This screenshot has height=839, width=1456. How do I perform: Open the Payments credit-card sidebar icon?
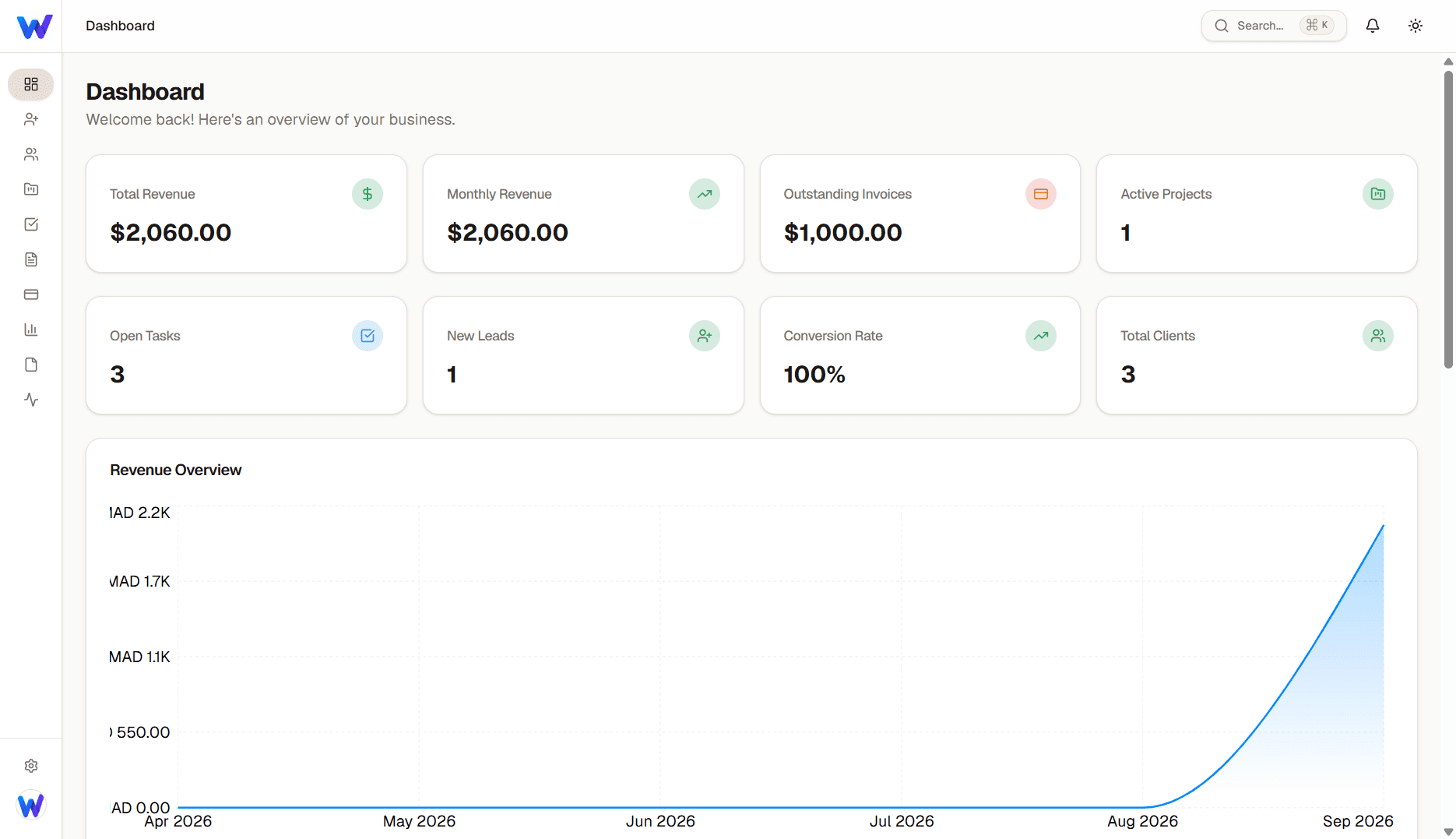[x=31, y=294]
